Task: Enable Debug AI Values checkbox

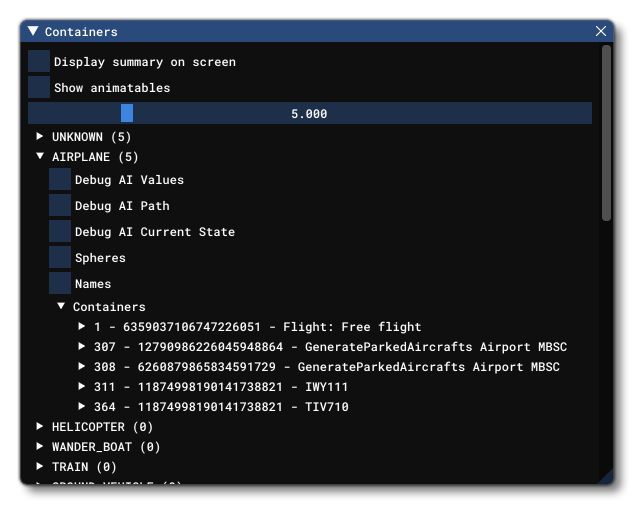Action: [60, 180]
